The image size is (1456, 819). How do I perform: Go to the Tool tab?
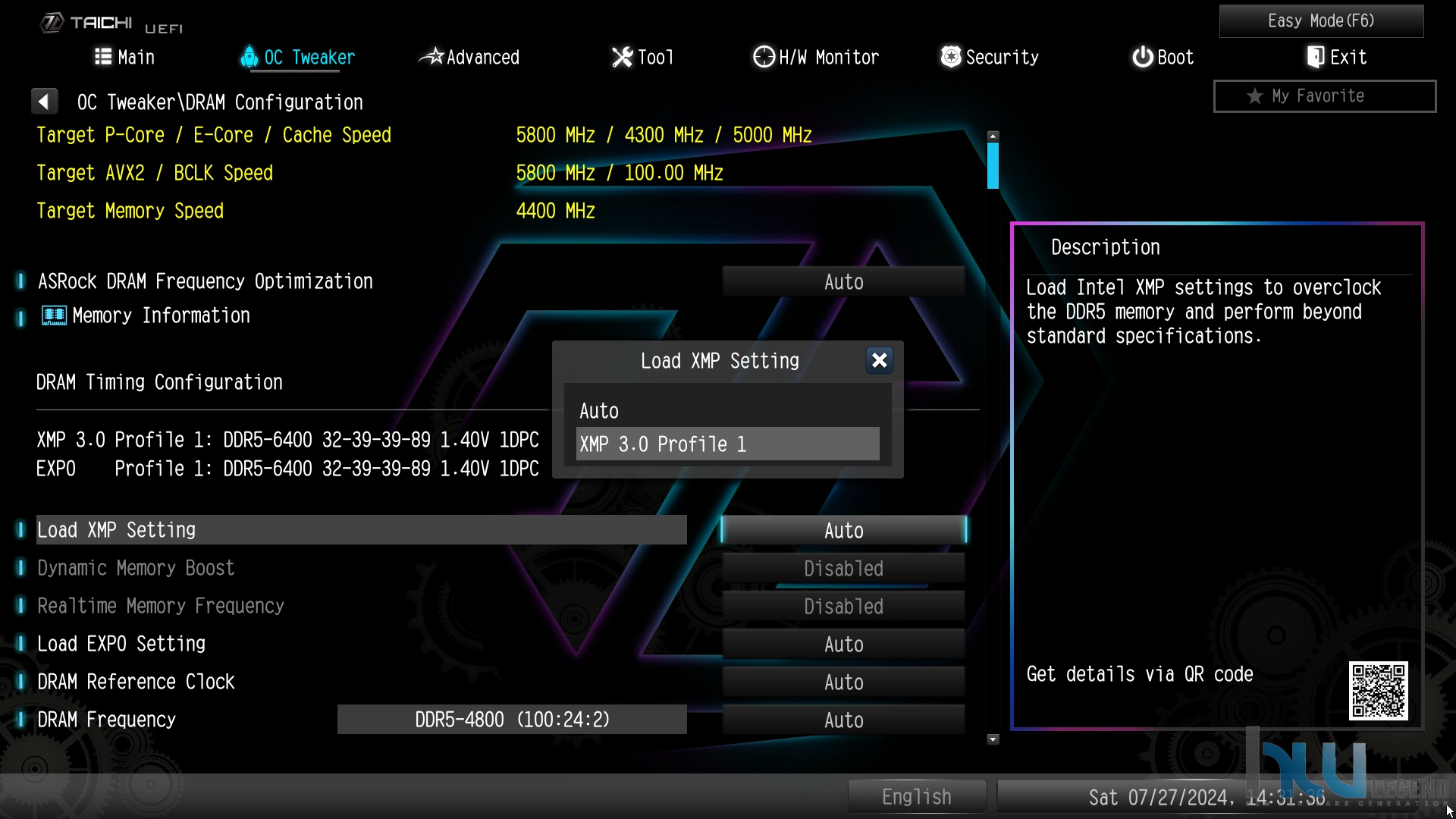(x=643, y=57)
